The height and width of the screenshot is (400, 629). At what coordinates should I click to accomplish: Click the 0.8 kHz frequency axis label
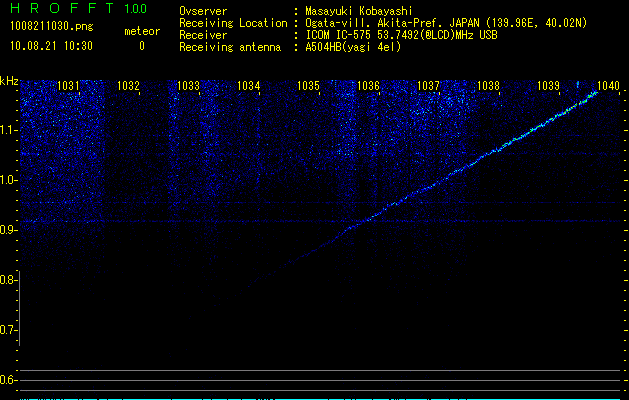click(x=8, y=280)
